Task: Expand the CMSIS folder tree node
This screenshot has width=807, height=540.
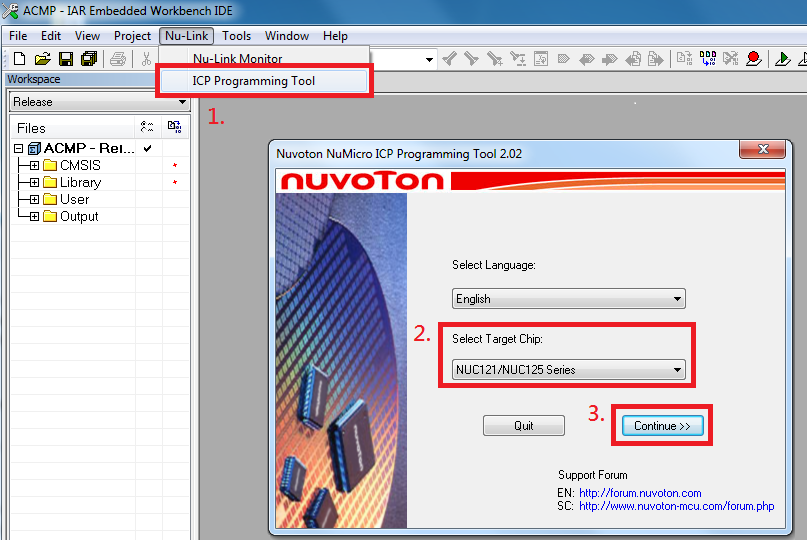Action: [x=34, y=165]
